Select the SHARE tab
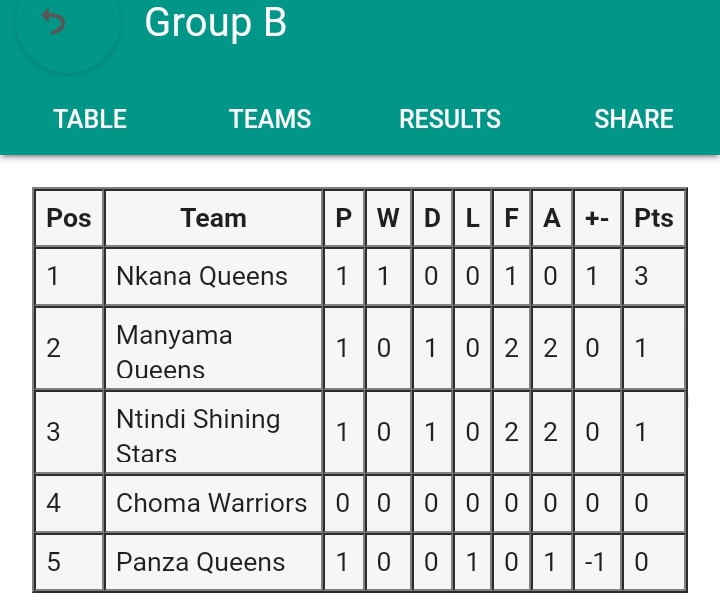This screenshot has height=606, width=720. (x=633, y=119)
